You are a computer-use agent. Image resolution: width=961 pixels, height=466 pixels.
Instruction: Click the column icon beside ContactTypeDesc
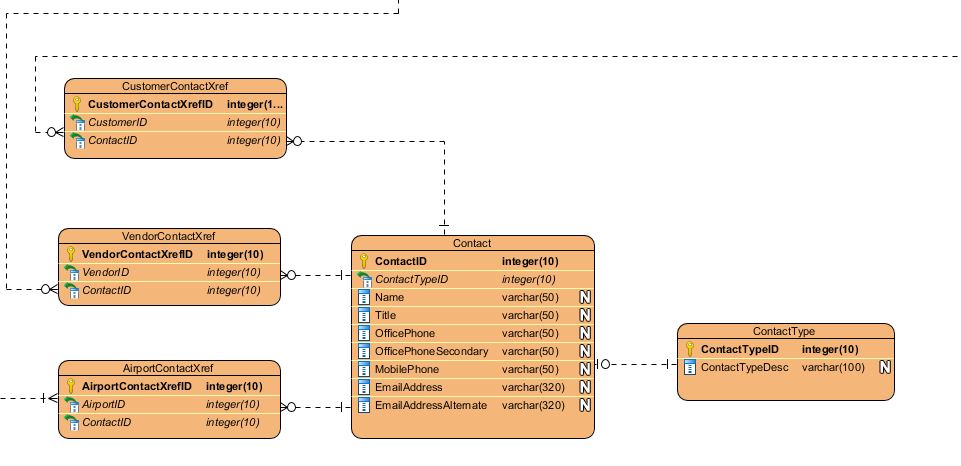(x=690, y=367)
